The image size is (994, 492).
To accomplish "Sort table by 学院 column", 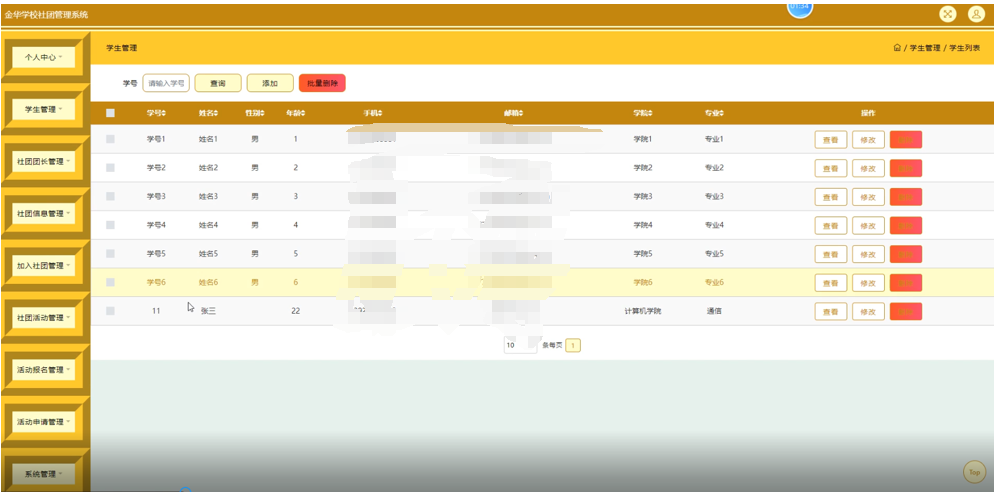I will (643, 113).
